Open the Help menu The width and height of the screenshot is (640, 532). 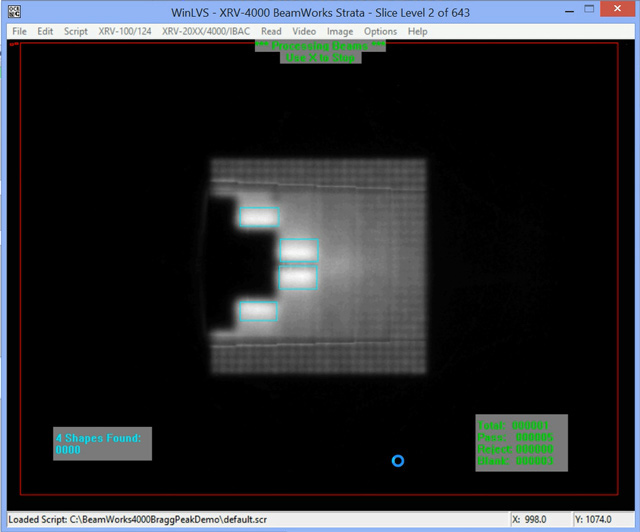(x=417, y=31)
